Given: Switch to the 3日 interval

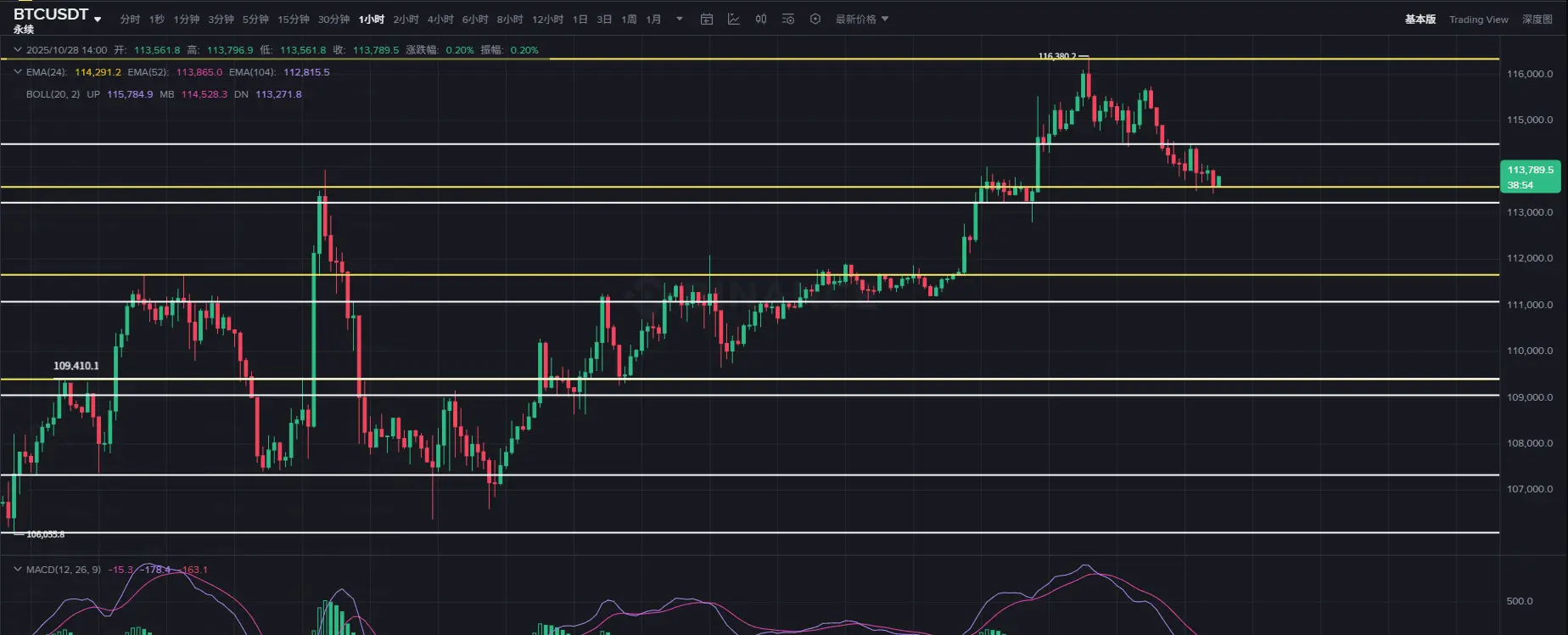Looking at the screenshot, I should click(604, 19).
